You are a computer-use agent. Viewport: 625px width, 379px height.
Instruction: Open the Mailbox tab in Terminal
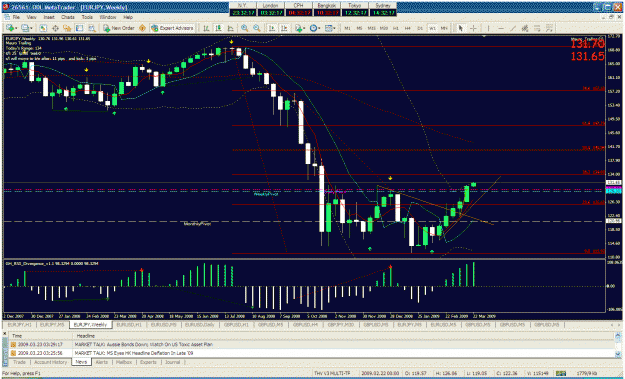tap(124, 362)
